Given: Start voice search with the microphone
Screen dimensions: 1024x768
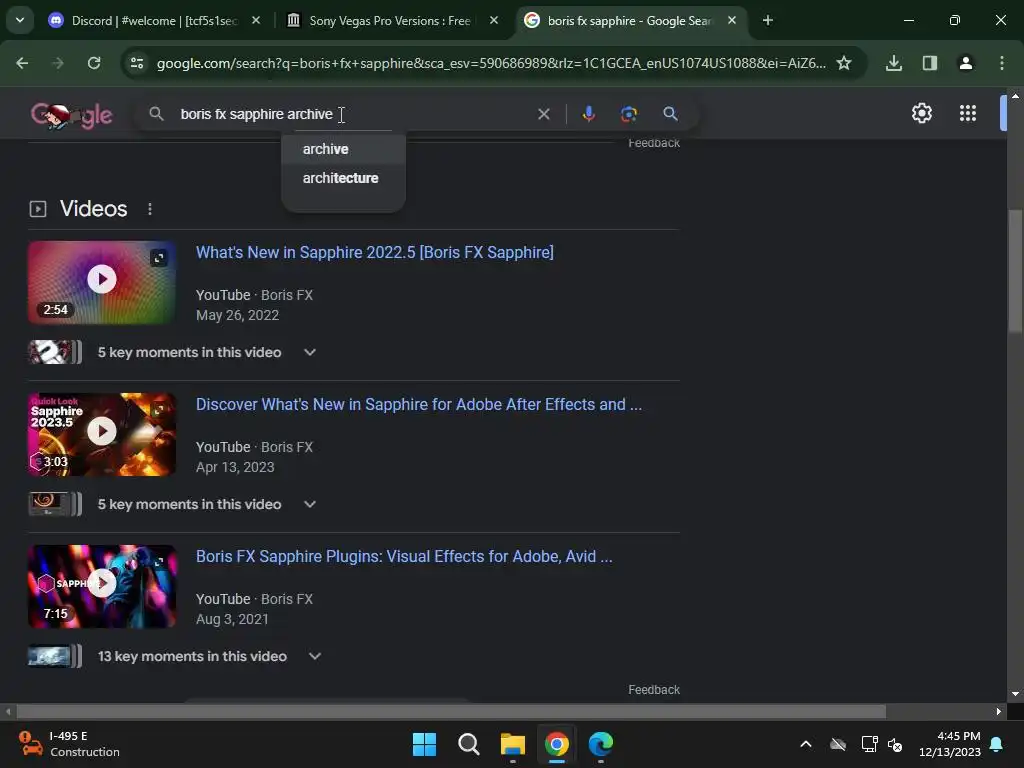Looking at the screenshot, I should point(588,114).
